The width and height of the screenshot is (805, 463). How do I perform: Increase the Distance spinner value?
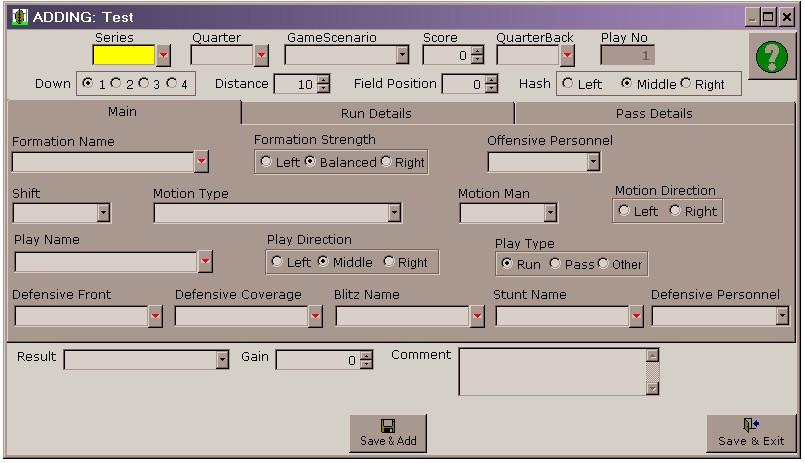click(323, 80)
